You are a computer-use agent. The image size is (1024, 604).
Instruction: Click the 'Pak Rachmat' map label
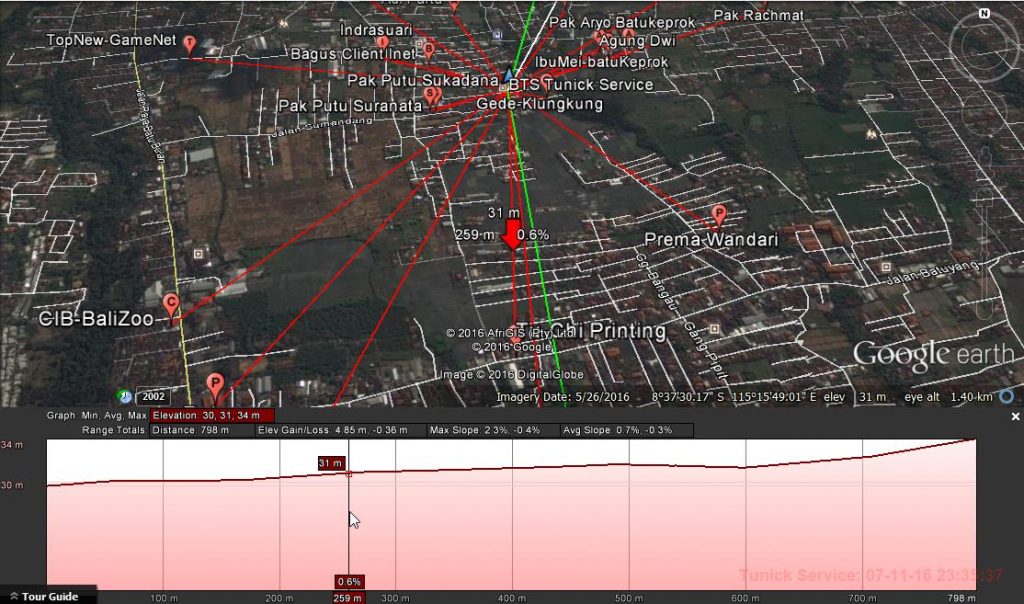(759, 15)
